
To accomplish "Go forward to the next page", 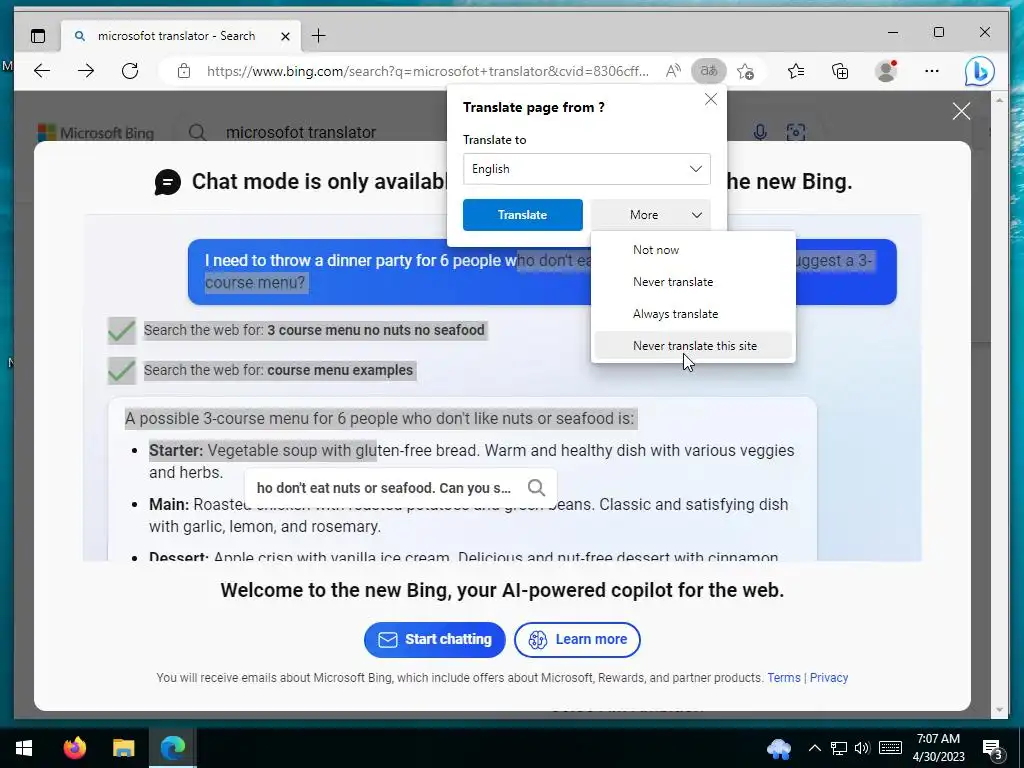I will click(86, 71).
